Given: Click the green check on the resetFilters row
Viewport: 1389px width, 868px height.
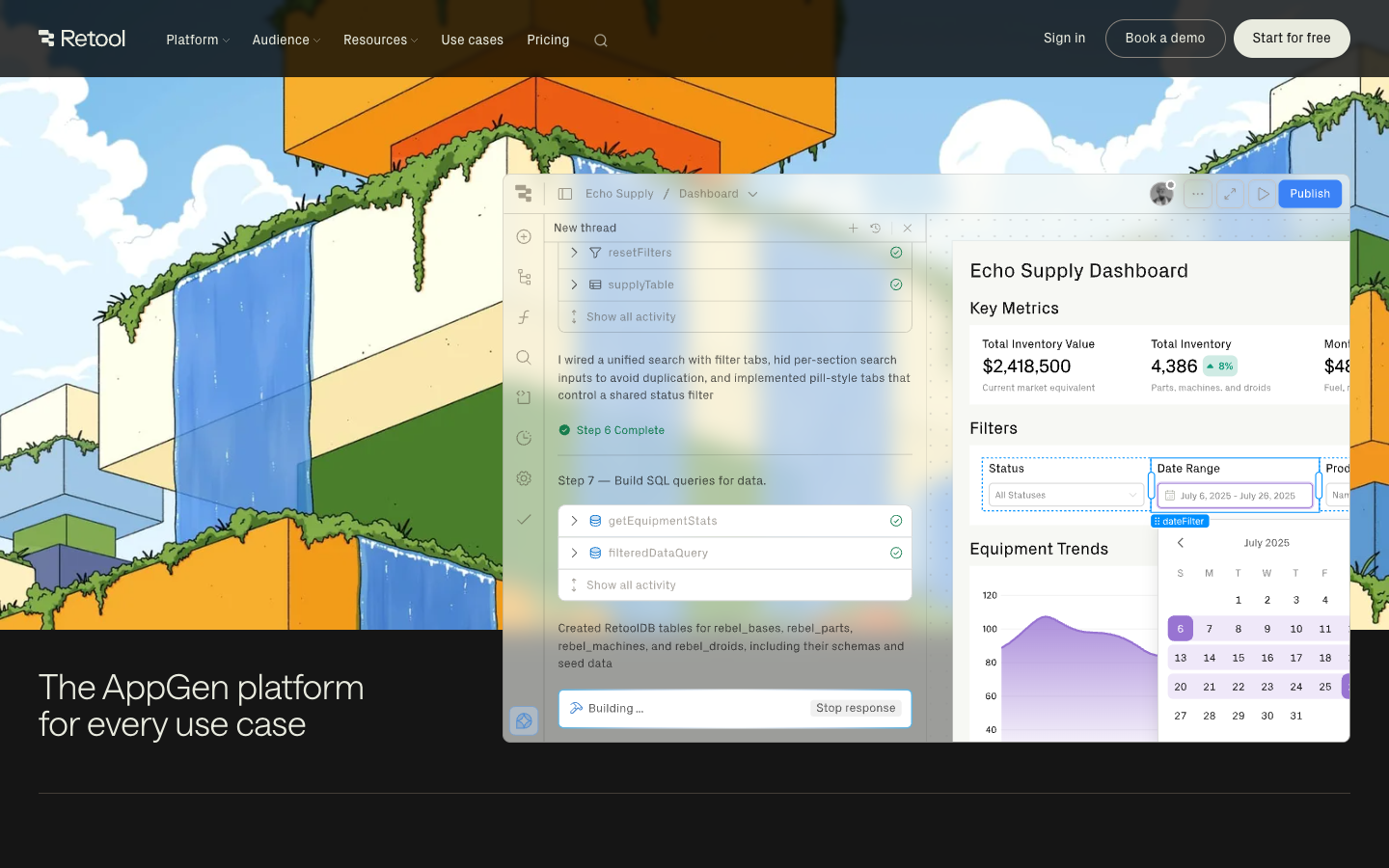Looking at the screenshot, I should pos(896,253).
